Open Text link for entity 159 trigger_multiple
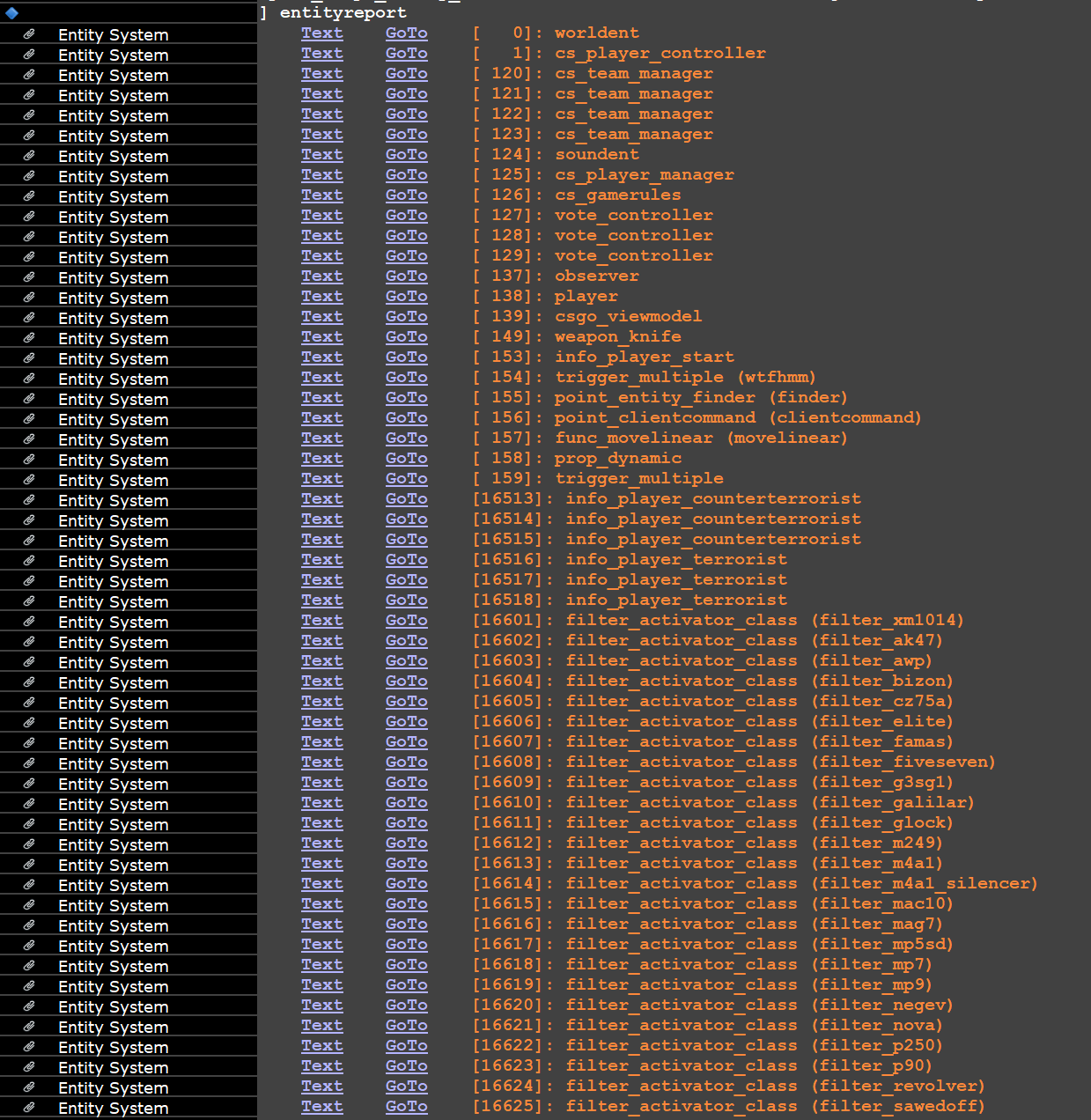Screen dimensions: 1091x1120 321,479
